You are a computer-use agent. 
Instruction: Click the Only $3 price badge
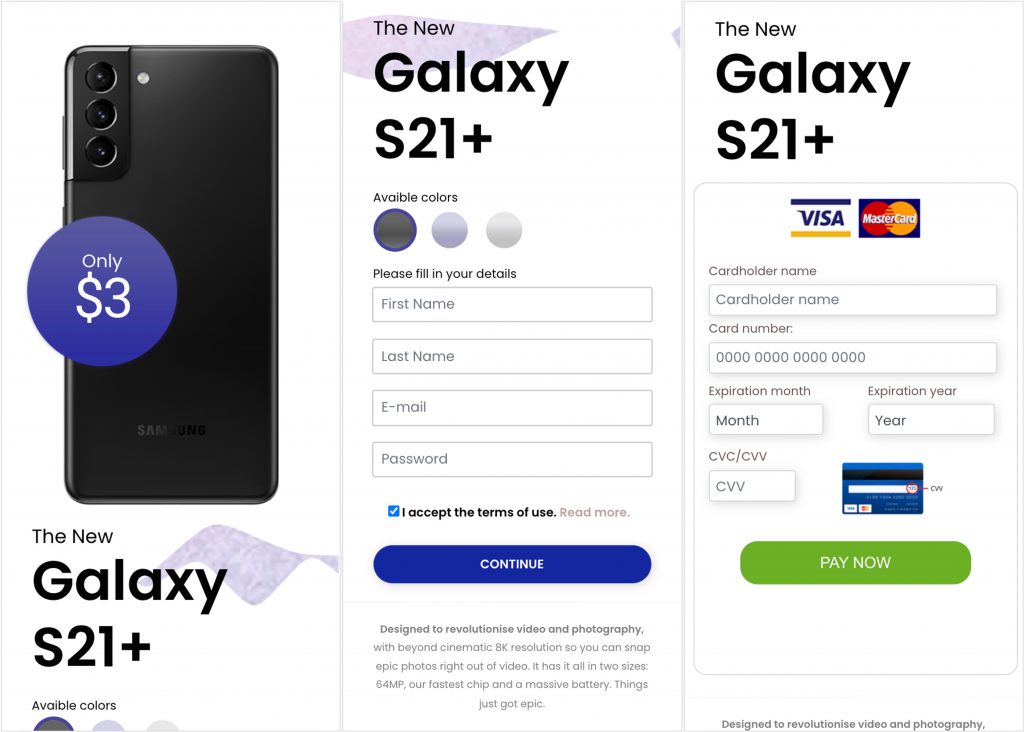point(102,291)
